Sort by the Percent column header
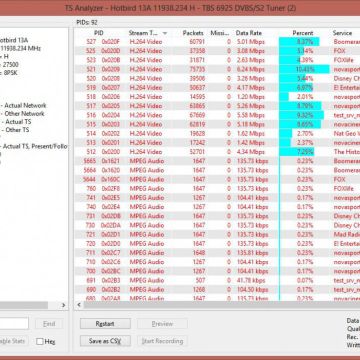This screenshot has height=360, width=360. (303, 33)
